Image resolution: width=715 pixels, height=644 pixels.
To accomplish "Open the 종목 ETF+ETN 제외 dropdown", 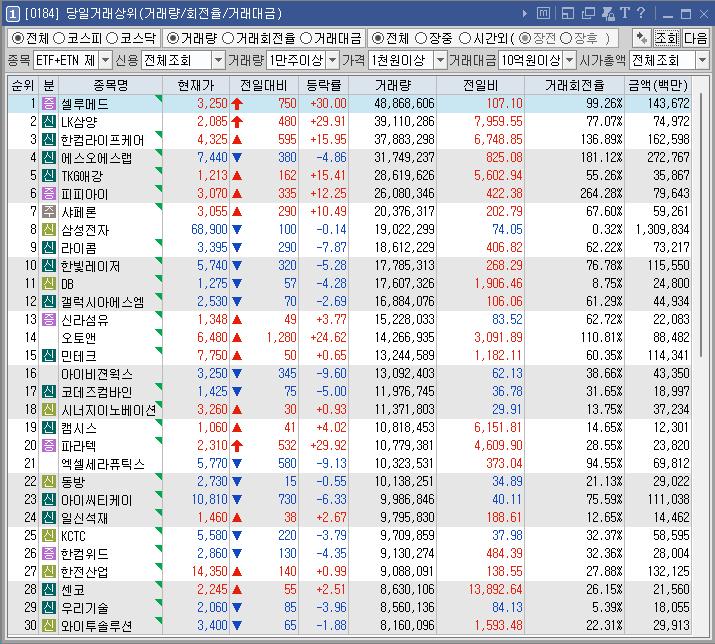I will pyautogui.click(x=105, y=60).
